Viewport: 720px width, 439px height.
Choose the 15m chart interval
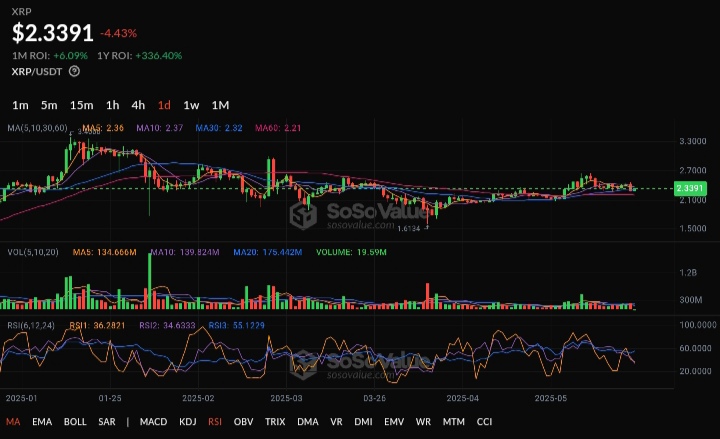click(x=81, y=105)
